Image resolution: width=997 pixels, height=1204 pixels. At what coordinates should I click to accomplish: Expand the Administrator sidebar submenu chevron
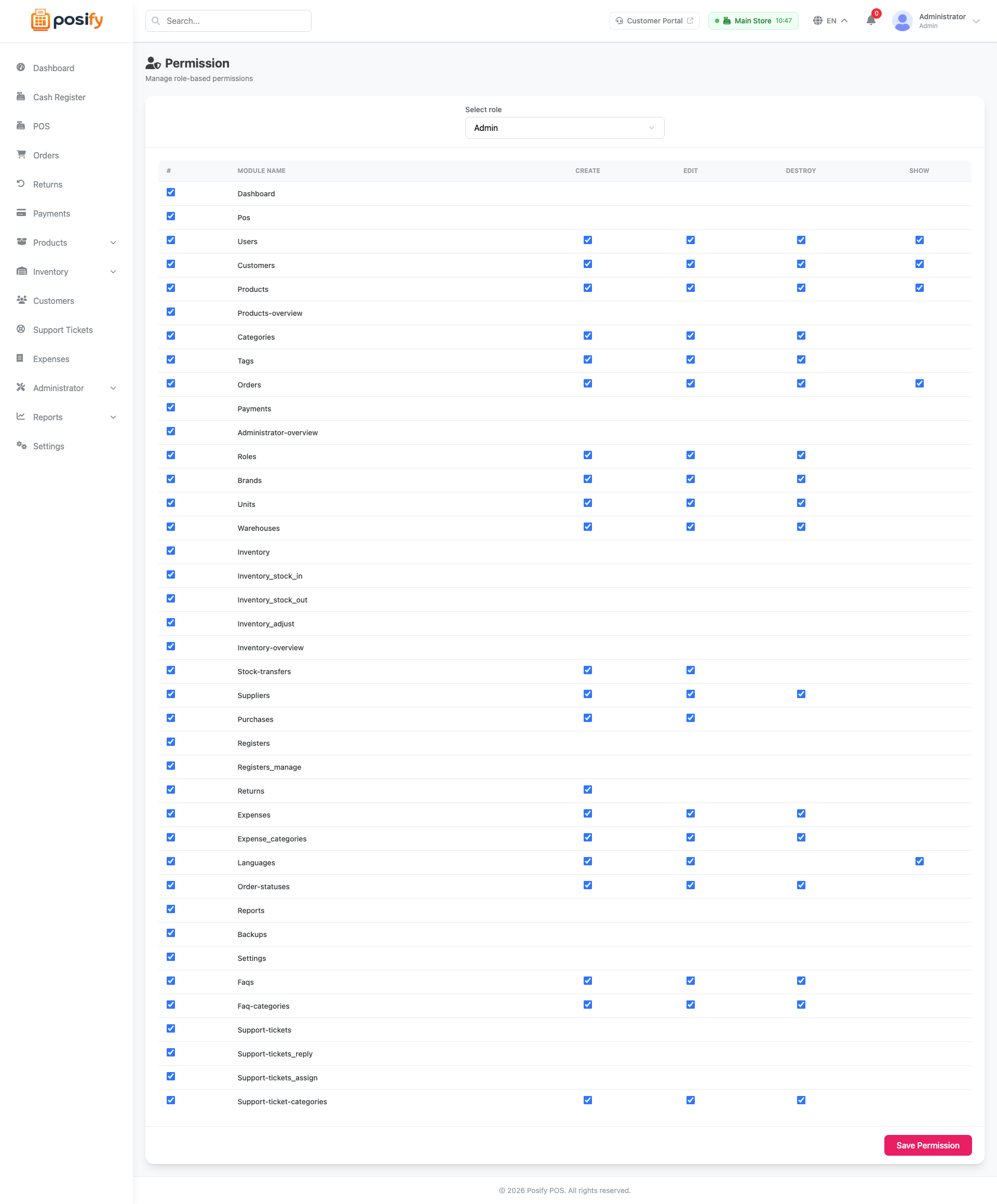click(113, 388)
